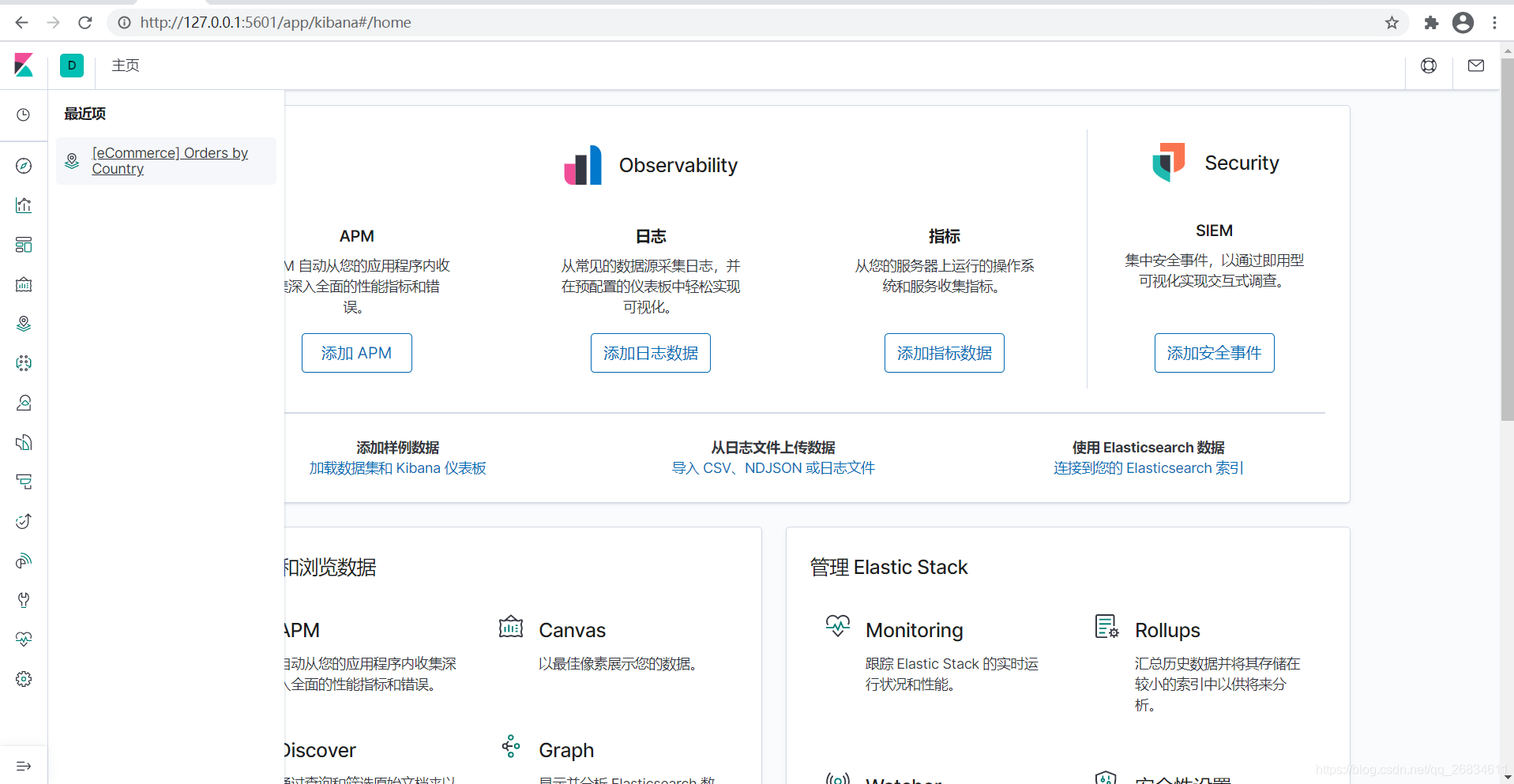Open Discover compass icon in sidebar
Screen dimensions: 1514x784
tap(24, 166)
